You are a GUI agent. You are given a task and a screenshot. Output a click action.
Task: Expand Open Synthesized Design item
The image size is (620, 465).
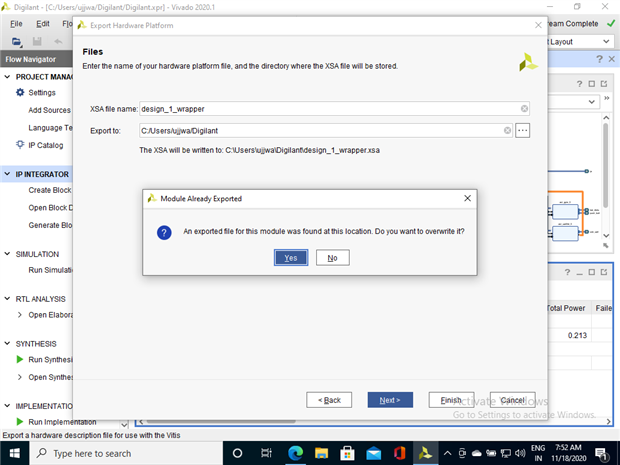[20, 377]
